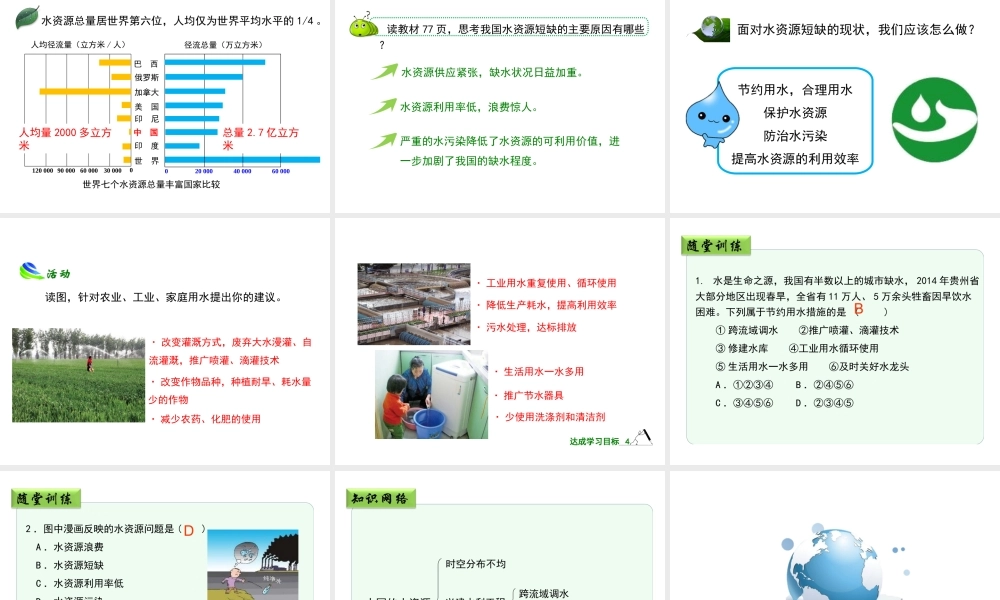The width and height of the screenshot is (1000, 600).
Task: Click the 随堂训练 label above question 2
Action: coord(46,499)
